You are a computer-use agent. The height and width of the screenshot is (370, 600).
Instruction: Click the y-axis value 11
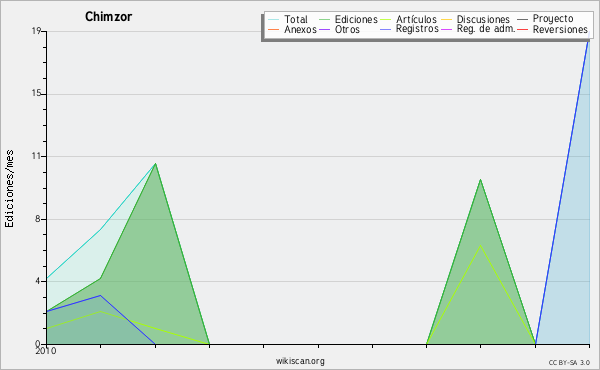tap(36, 156)
